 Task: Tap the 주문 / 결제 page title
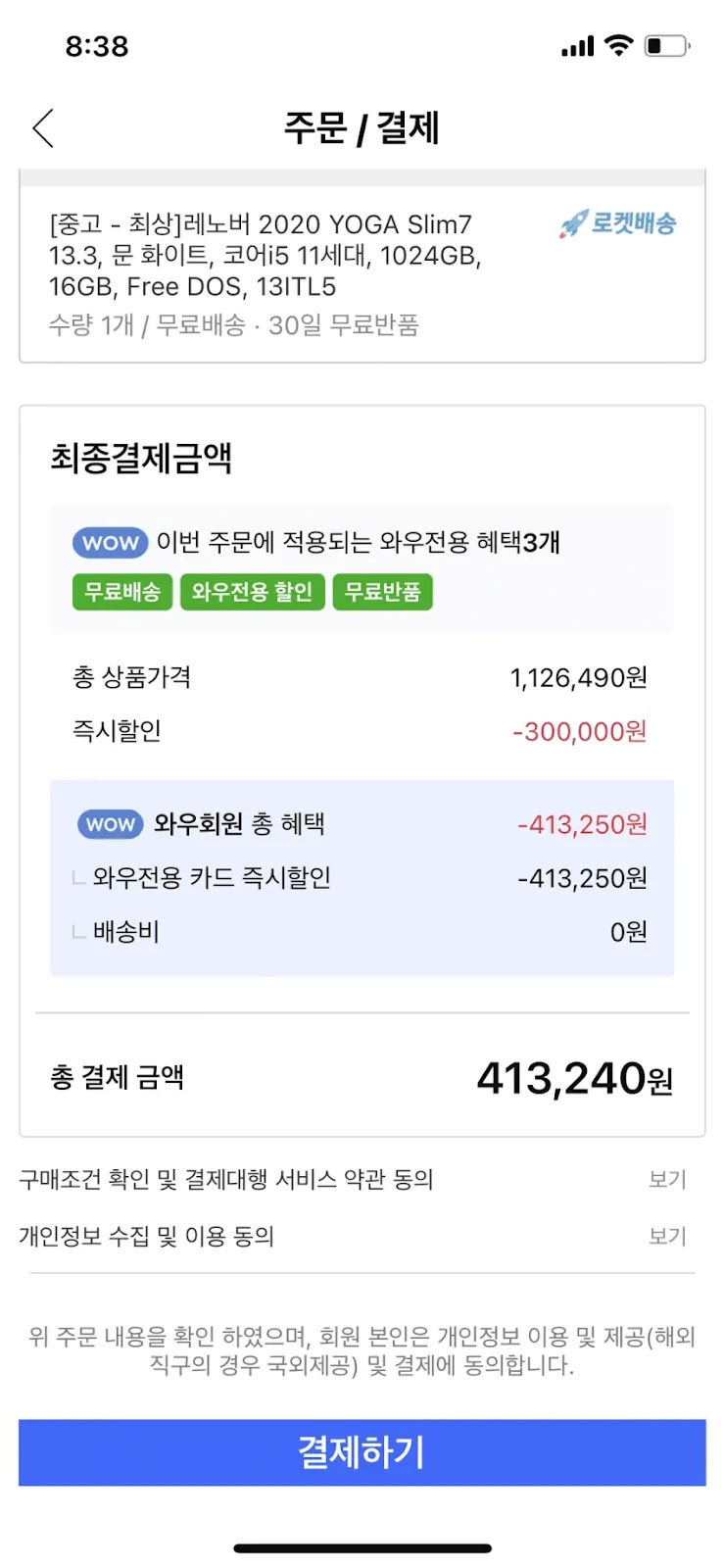362,127
